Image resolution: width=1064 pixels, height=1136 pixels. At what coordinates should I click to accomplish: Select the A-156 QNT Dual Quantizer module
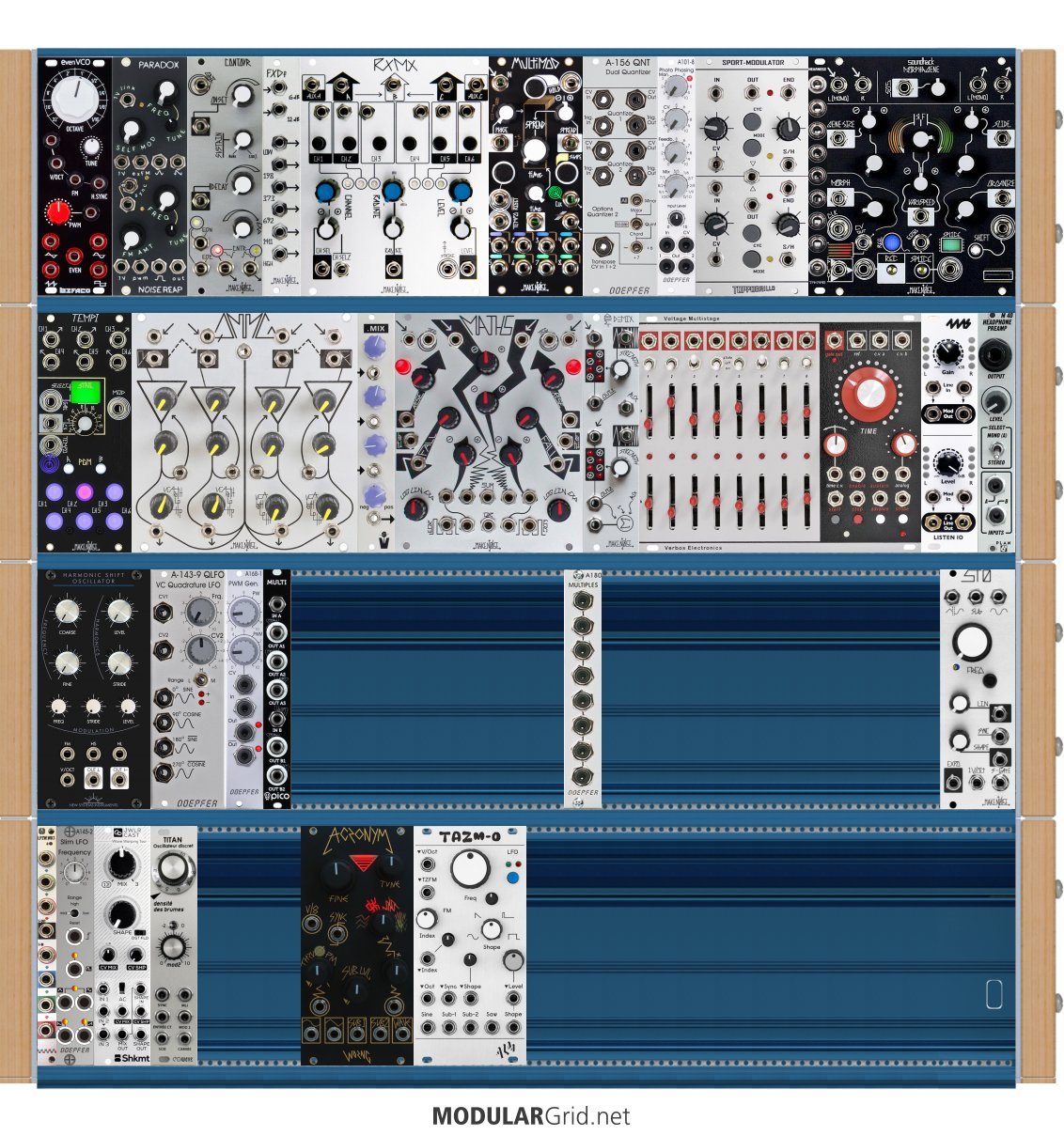[619, 177]
